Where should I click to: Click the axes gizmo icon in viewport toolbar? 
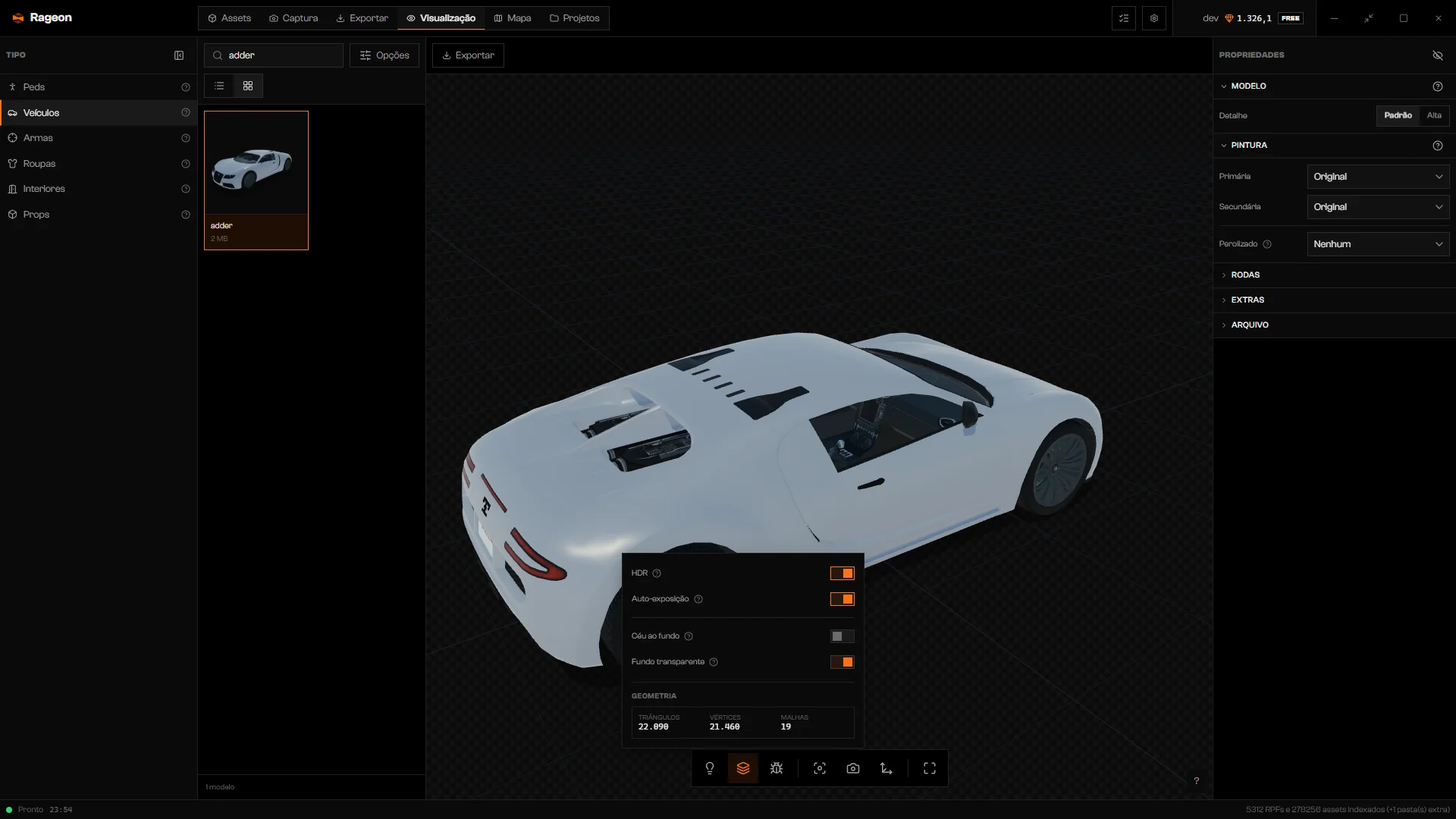(886, 768)
